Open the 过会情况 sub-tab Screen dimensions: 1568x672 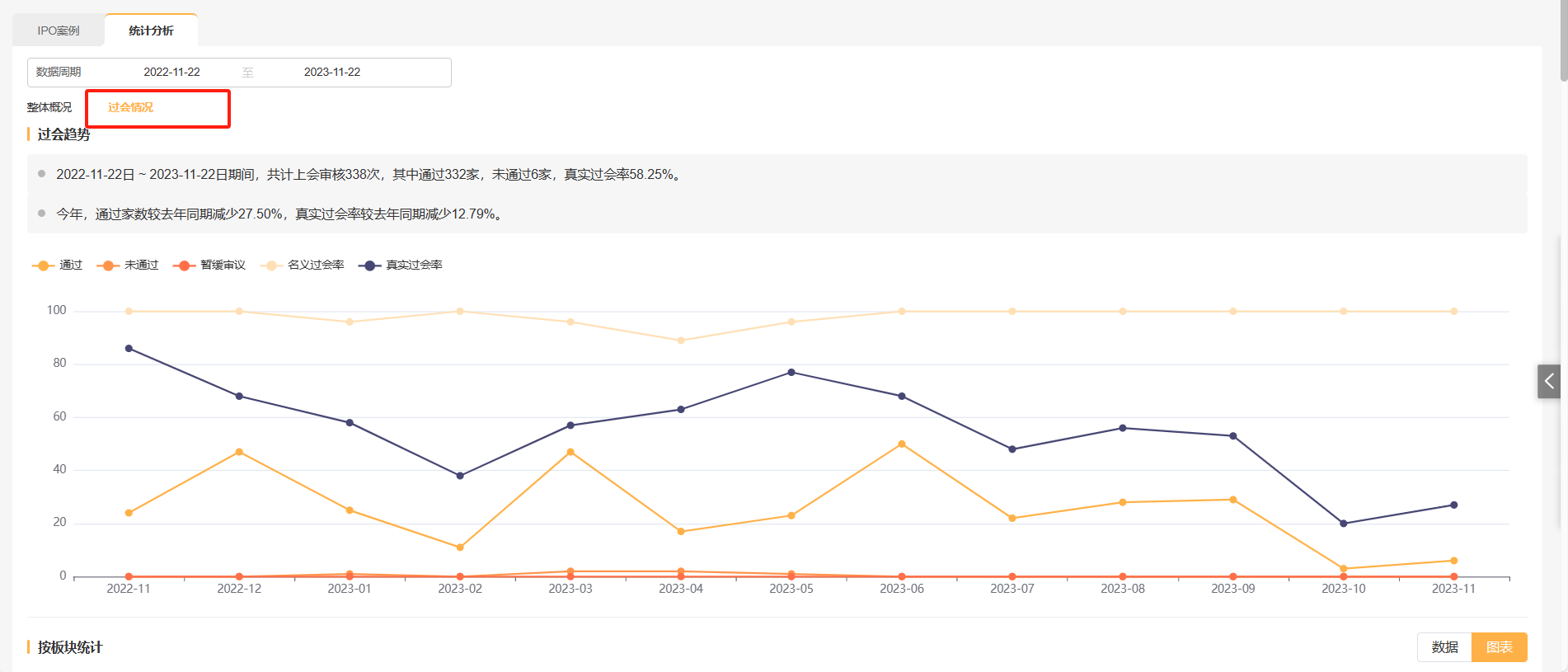(130, 107)
